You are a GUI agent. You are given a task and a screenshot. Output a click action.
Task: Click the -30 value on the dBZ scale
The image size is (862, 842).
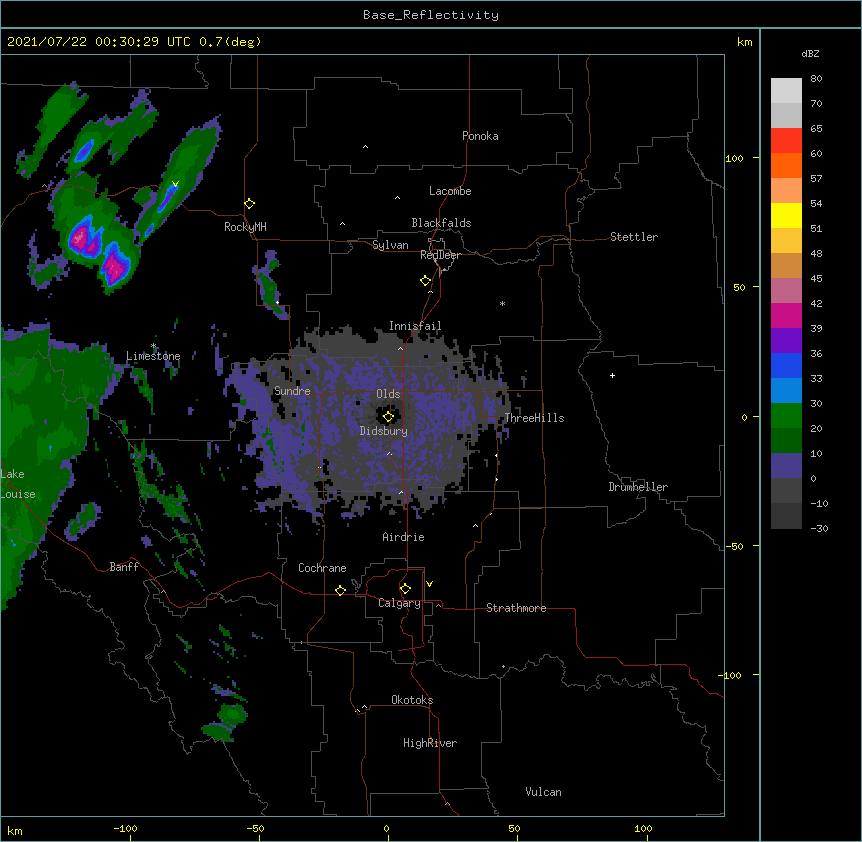pyautogui.click(x=819, y=528)
